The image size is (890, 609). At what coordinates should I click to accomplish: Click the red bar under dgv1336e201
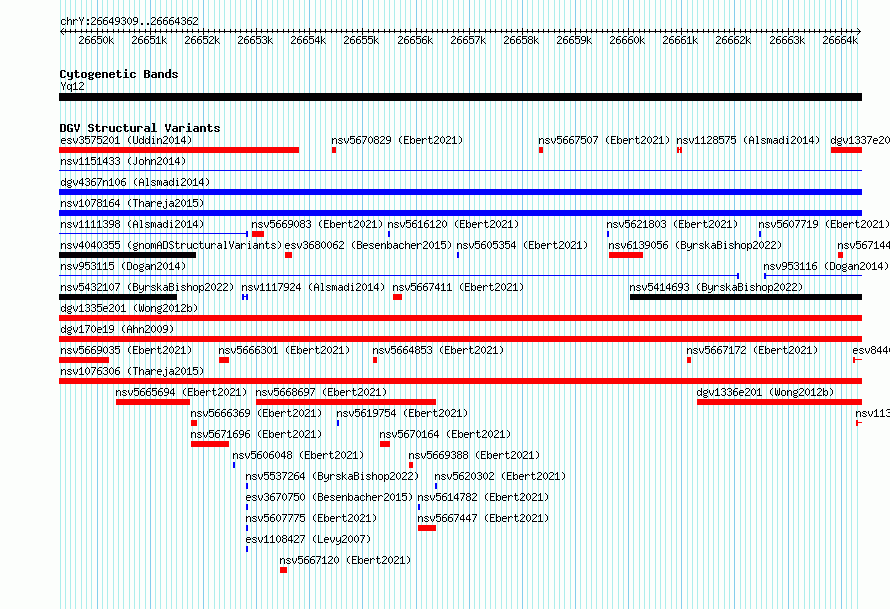coord(779,402)
